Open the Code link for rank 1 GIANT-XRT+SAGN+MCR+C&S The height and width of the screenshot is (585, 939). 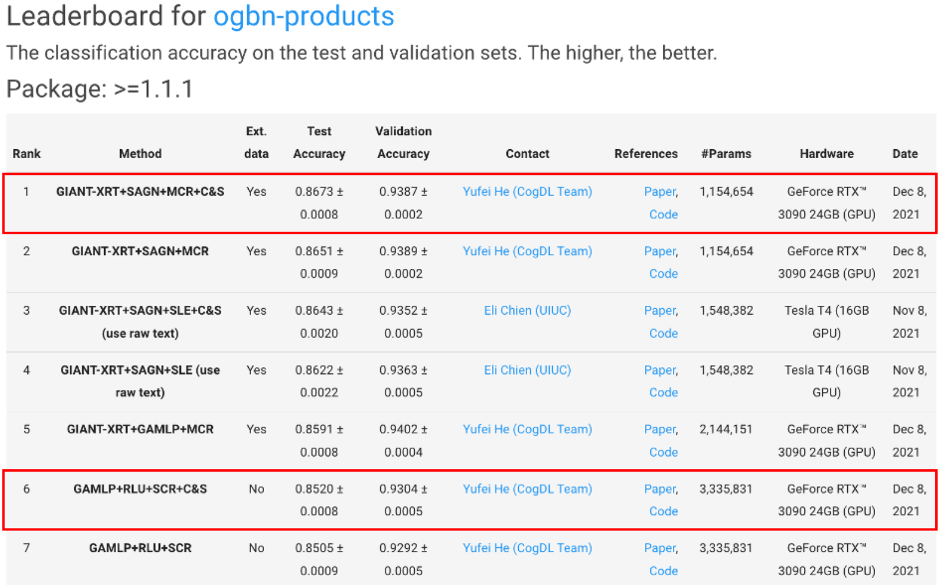[664, 214]
